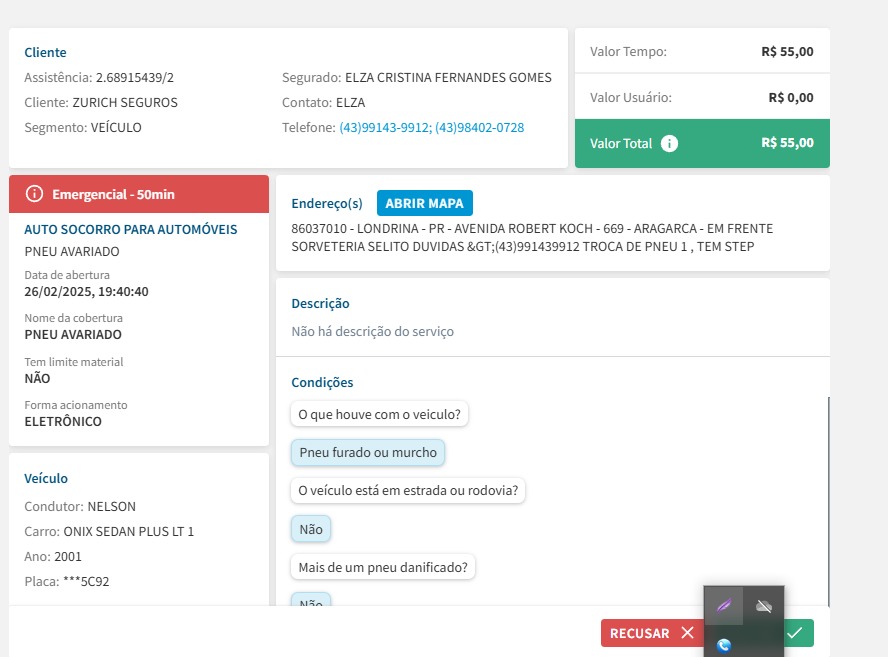The height and width of the screenshot is (657, 888).
Task: Click the Emergencial - 50min red banner
Action: pos(139,193)
